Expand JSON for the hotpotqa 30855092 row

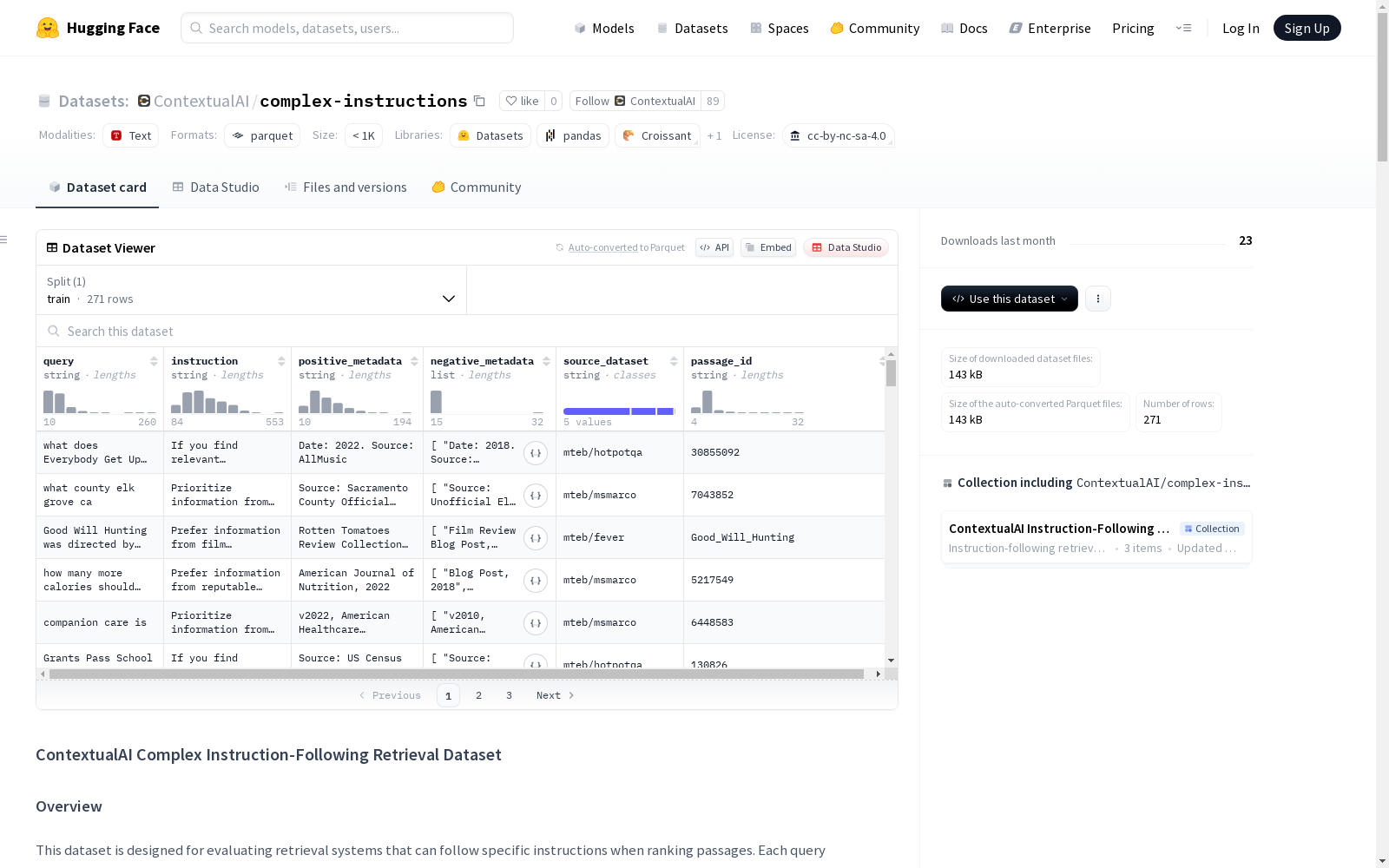(536, 452)
